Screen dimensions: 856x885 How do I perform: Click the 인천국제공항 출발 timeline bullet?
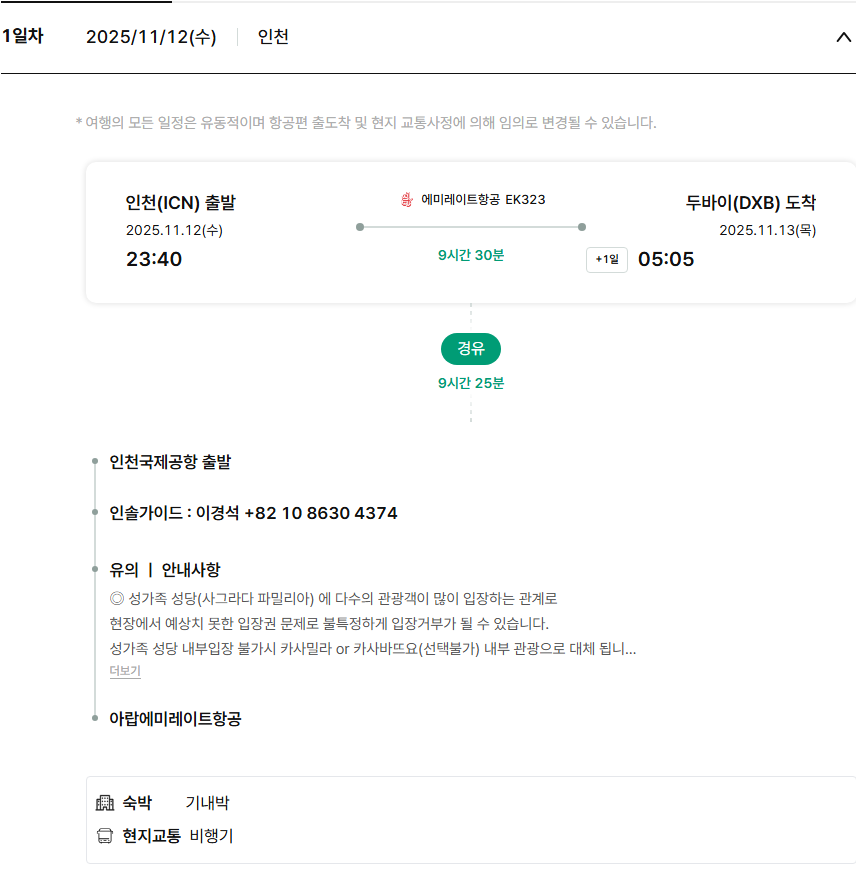click(x=95, y=462)
